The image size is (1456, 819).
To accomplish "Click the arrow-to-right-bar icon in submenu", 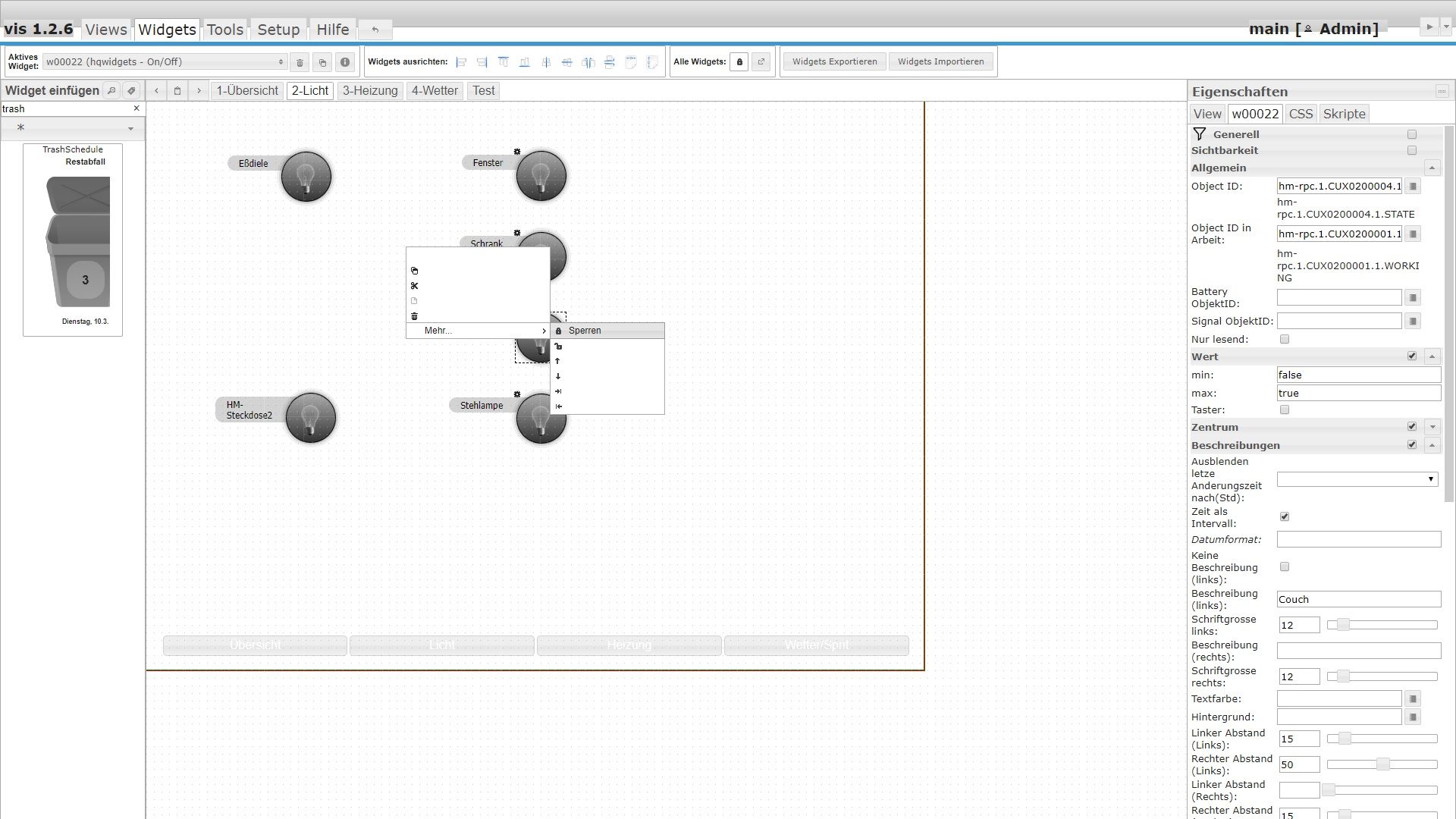I will [x=558, y=391].
